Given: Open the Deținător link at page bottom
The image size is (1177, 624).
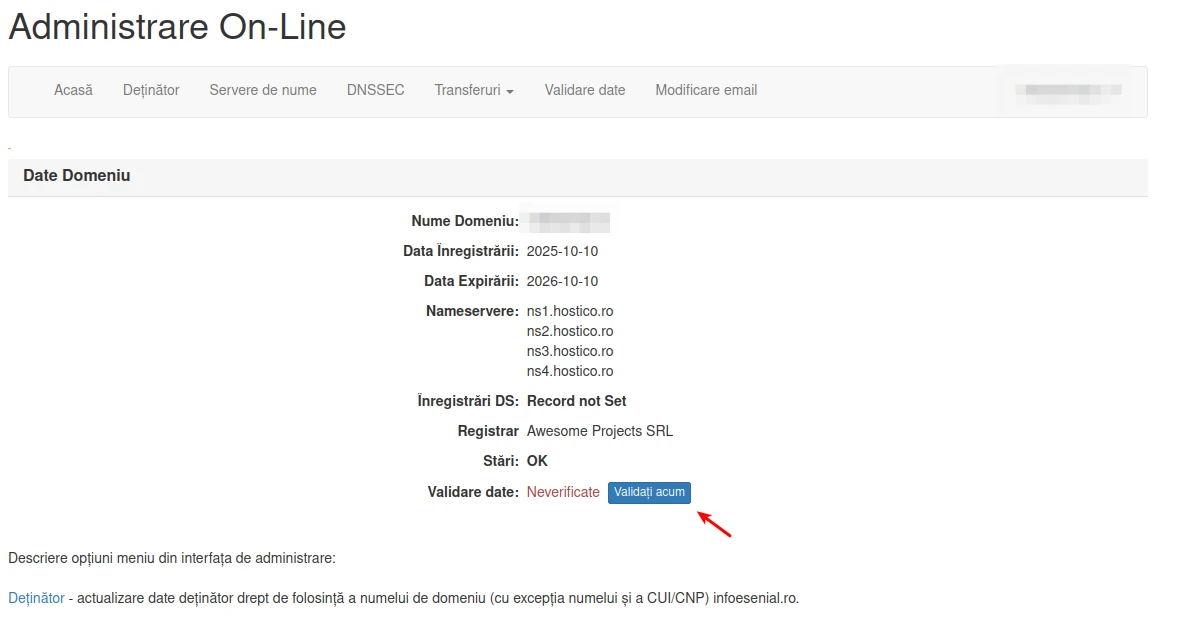Looking at the screenshot, I should pos(36,597).
